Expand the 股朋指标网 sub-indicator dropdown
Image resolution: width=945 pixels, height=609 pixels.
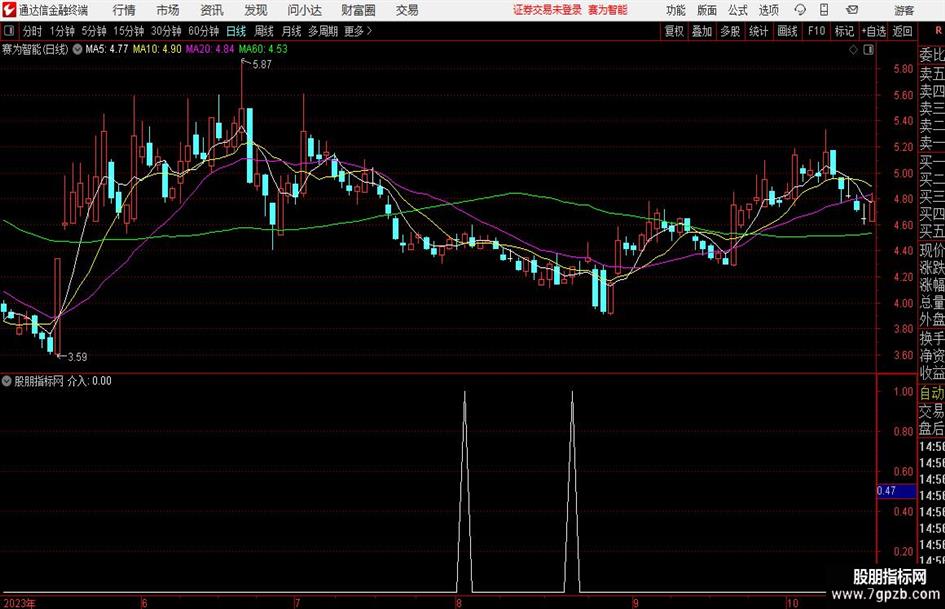tap(7, 381)
